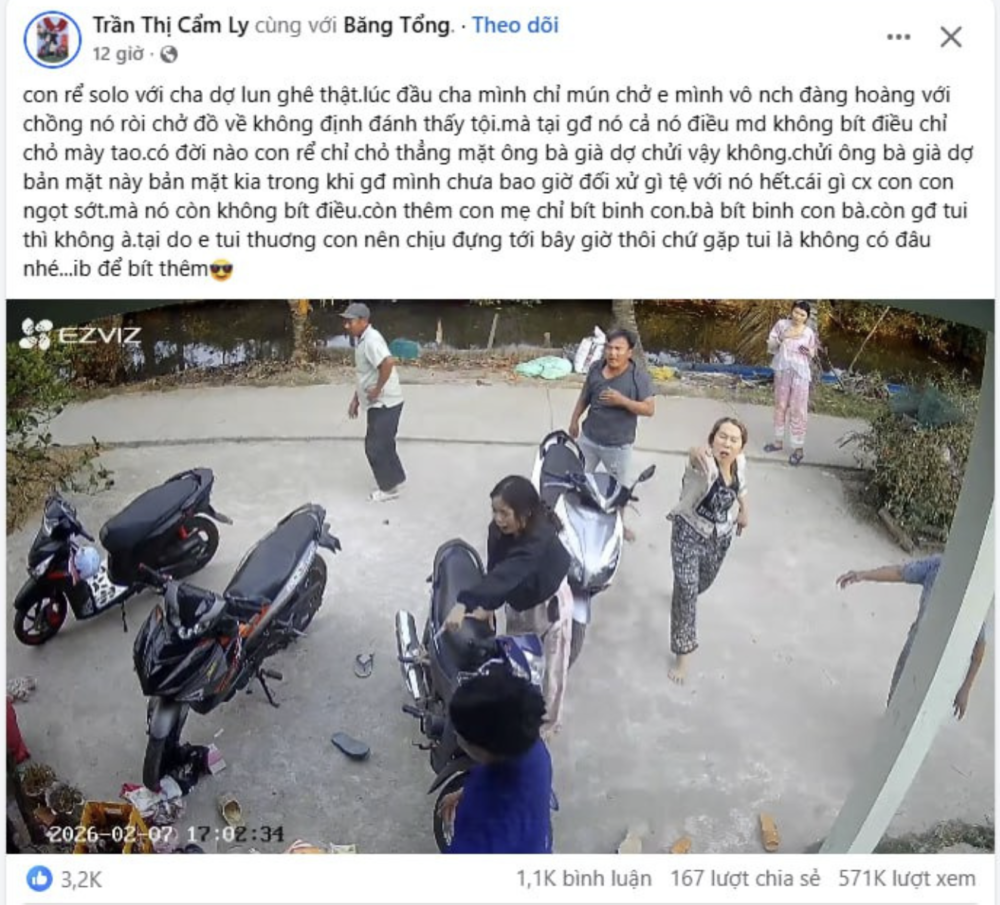Close the post with the X button
Screen dimensions: 1000x905
[951, 37]
